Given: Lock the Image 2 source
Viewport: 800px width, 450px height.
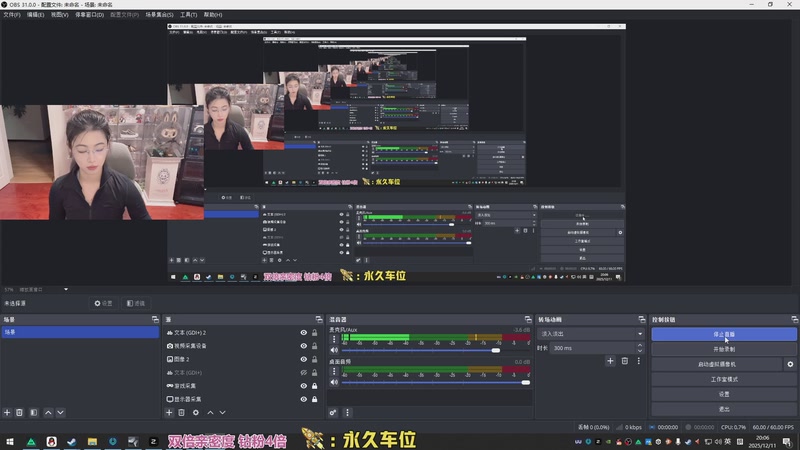Looking at the screenshot, I should [314, 359].
